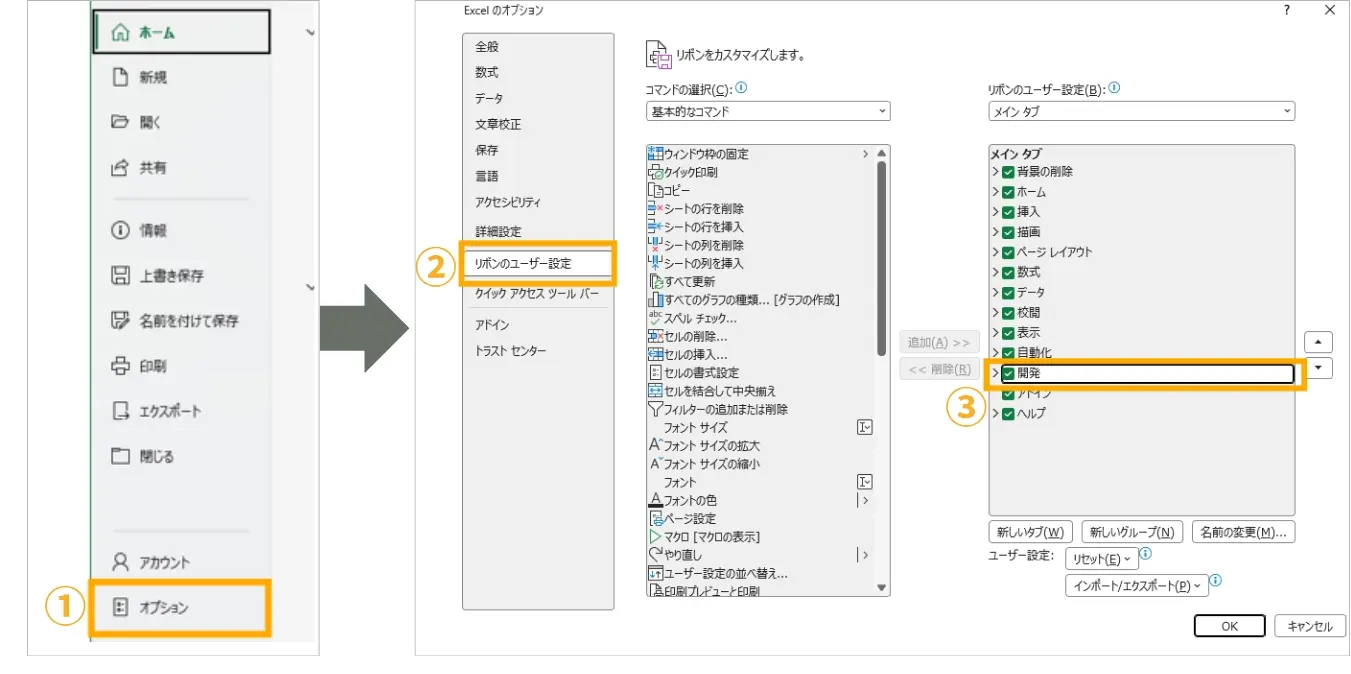Toggle the 描画 tab checkbox
Image resolution: width=1351 pixels, height=674 pixels.
point(1008,232)
